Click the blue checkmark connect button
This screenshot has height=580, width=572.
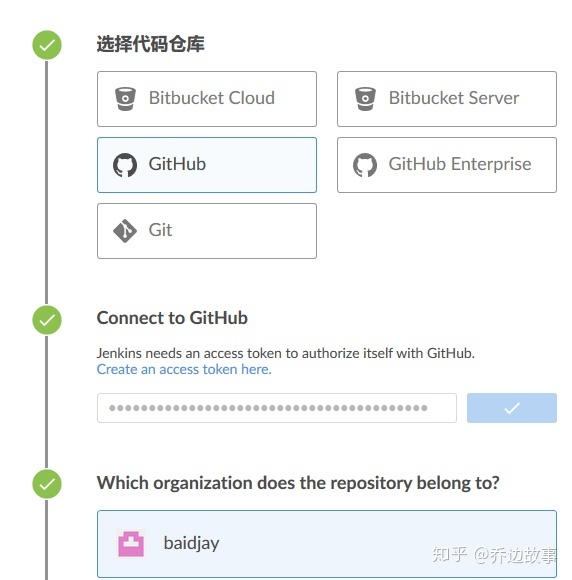click(512, 408)
